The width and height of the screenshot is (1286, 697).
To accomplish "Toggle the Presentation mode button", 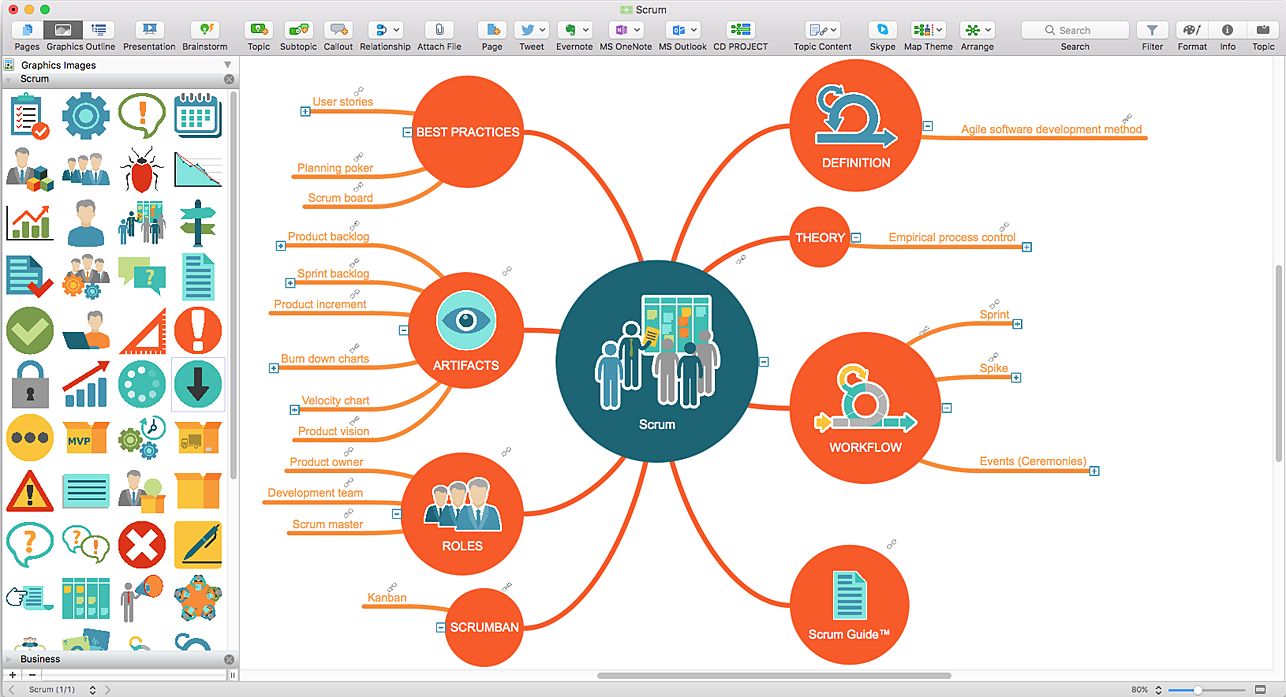I will (x=149, y=31).
